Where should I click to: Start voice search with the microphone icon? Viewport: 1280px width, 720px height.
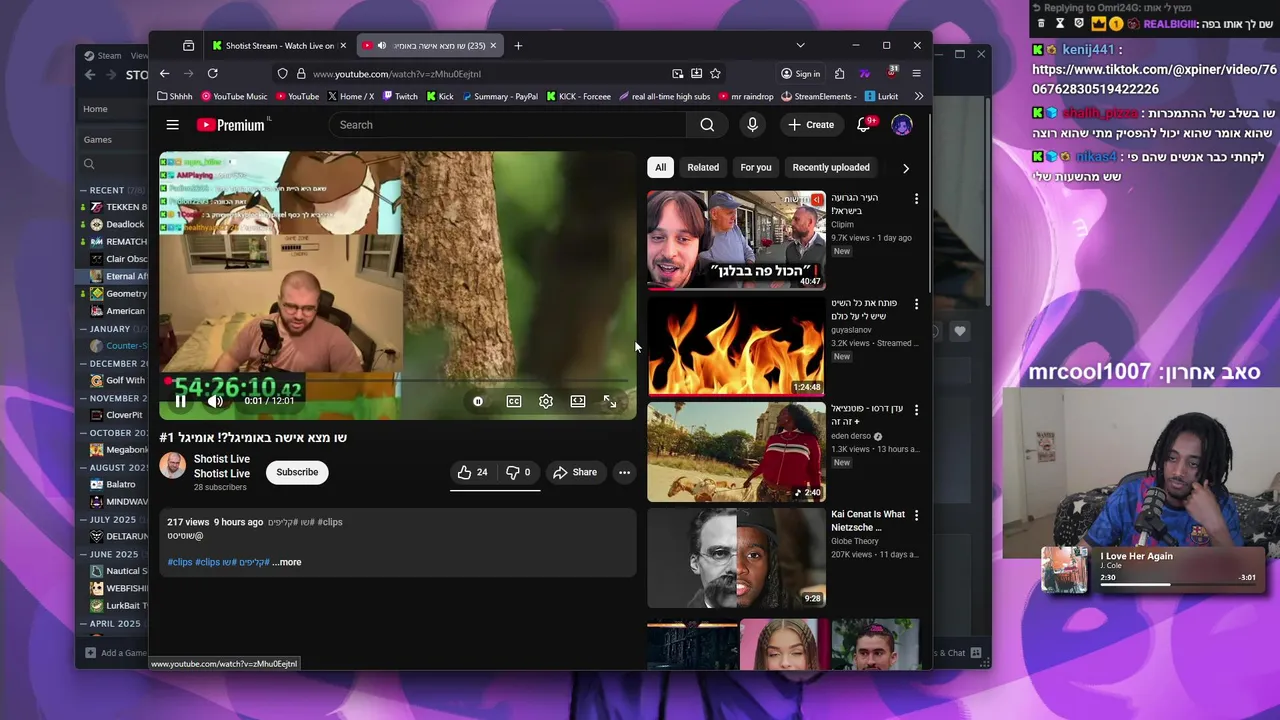752,125
